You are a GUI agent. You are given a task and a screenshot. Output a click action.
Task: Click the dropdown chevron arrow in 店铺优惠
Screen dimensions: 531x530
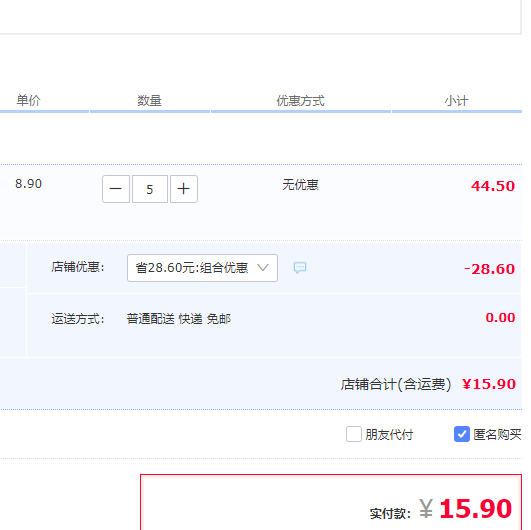click(x=263, y=268)
